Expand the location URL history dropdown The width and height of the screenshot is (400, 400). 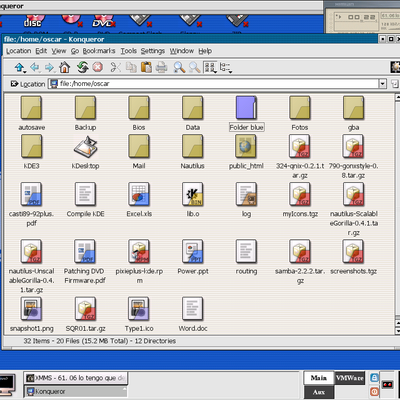click(x=383, y=84)
